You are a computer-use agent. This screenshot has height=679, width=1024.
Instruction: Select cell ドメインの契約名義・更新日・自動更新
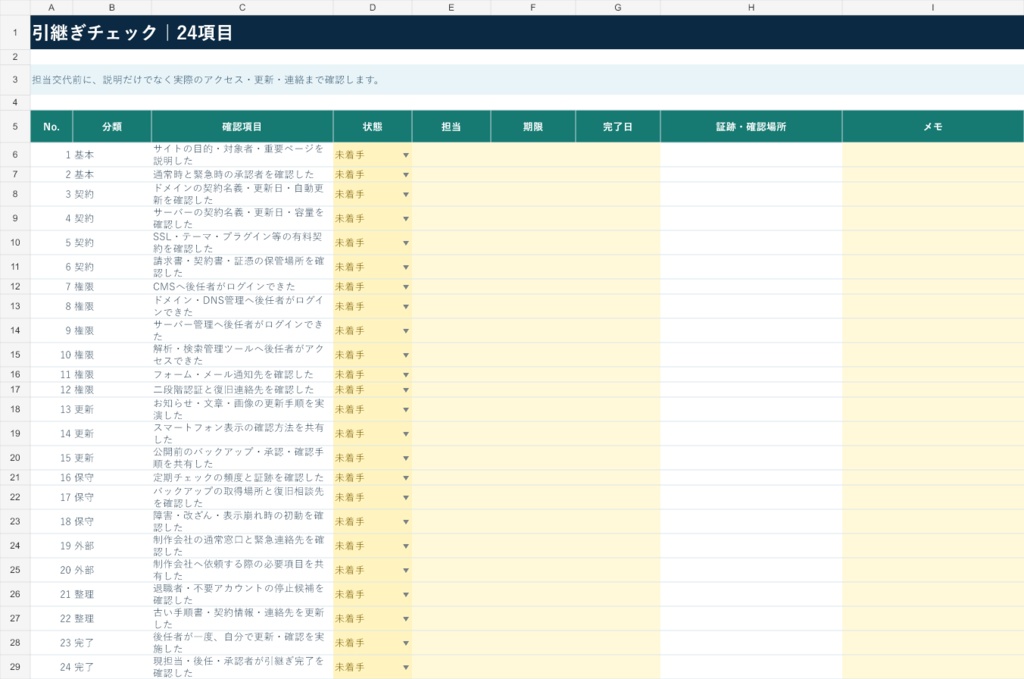coord(242,194)
